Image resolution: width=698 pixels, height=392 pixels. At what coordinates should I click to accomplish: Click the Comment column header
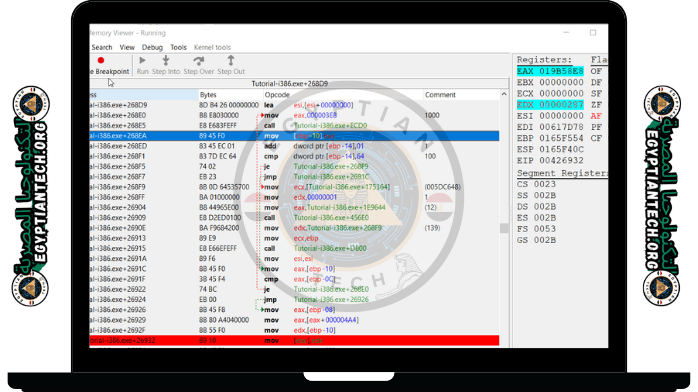[x=461, y=95]
